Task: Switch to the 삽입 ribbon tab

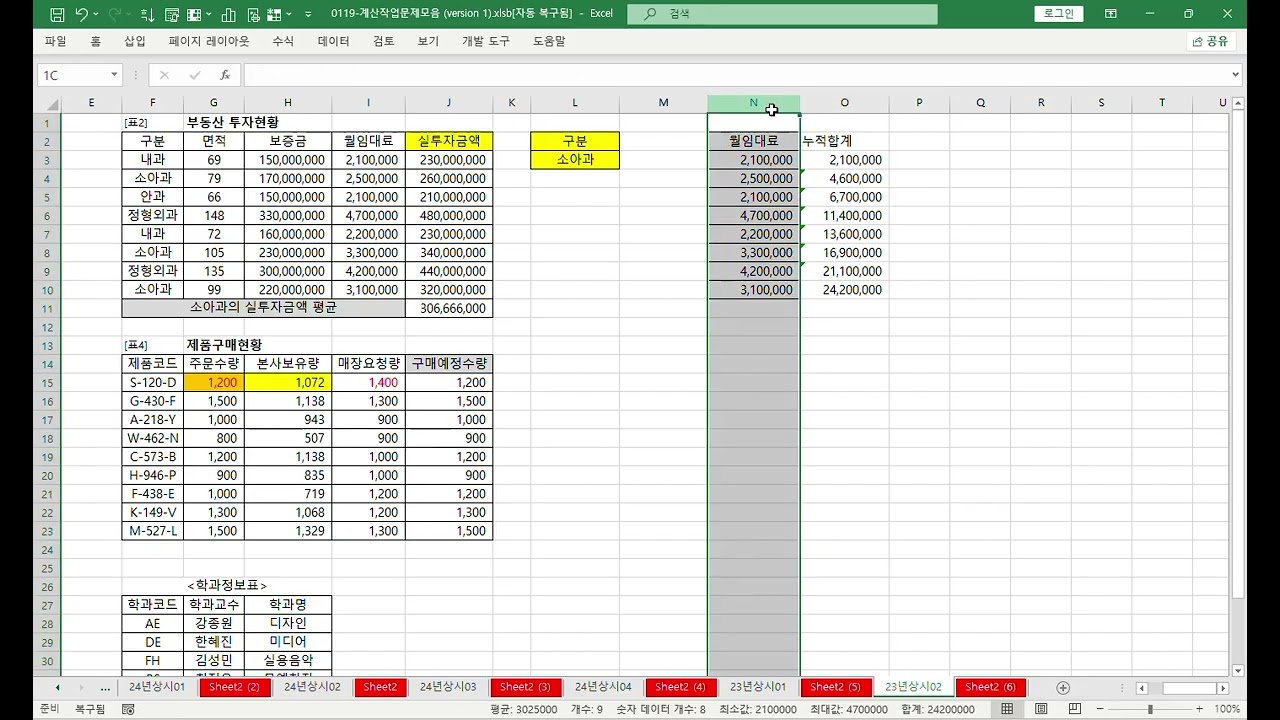Action: pos(135,41)
